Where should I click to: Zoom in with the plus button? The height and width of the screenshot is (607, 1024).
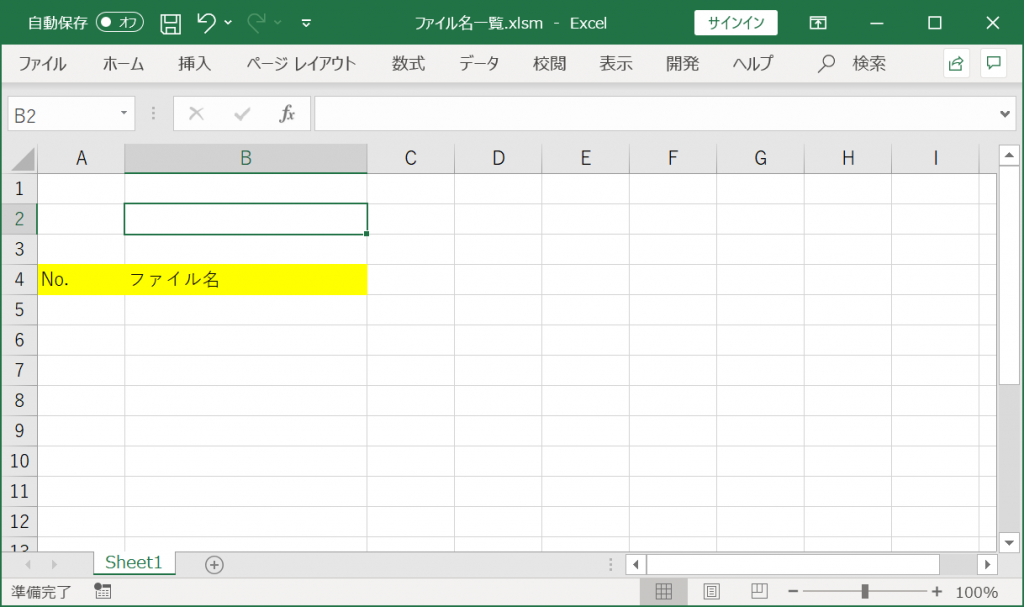pos(937,591)
